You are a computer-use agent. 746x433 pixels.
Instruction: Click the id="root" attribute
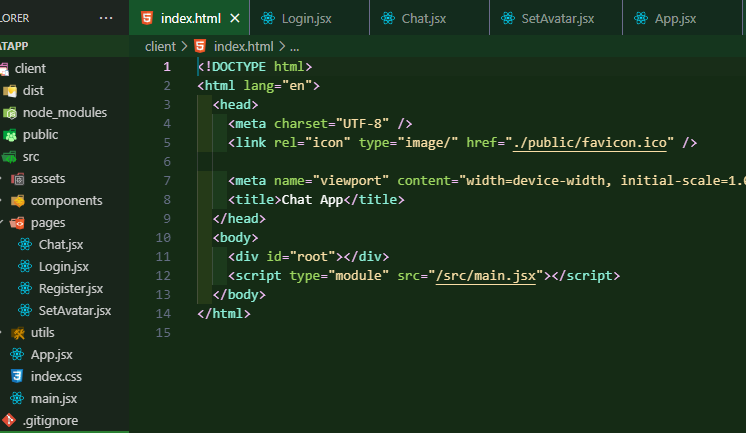(301, 257)
